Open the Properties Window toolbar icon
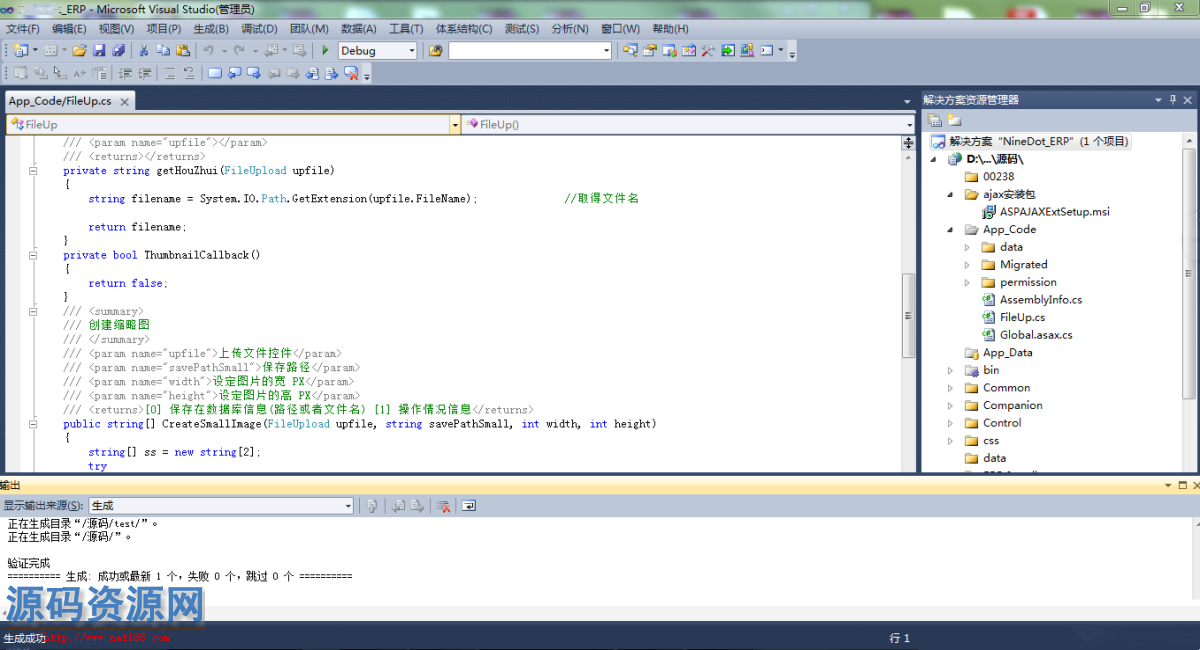Viewport: 1200px width, 650px height. pyautogui.click(x=649, y=50)
